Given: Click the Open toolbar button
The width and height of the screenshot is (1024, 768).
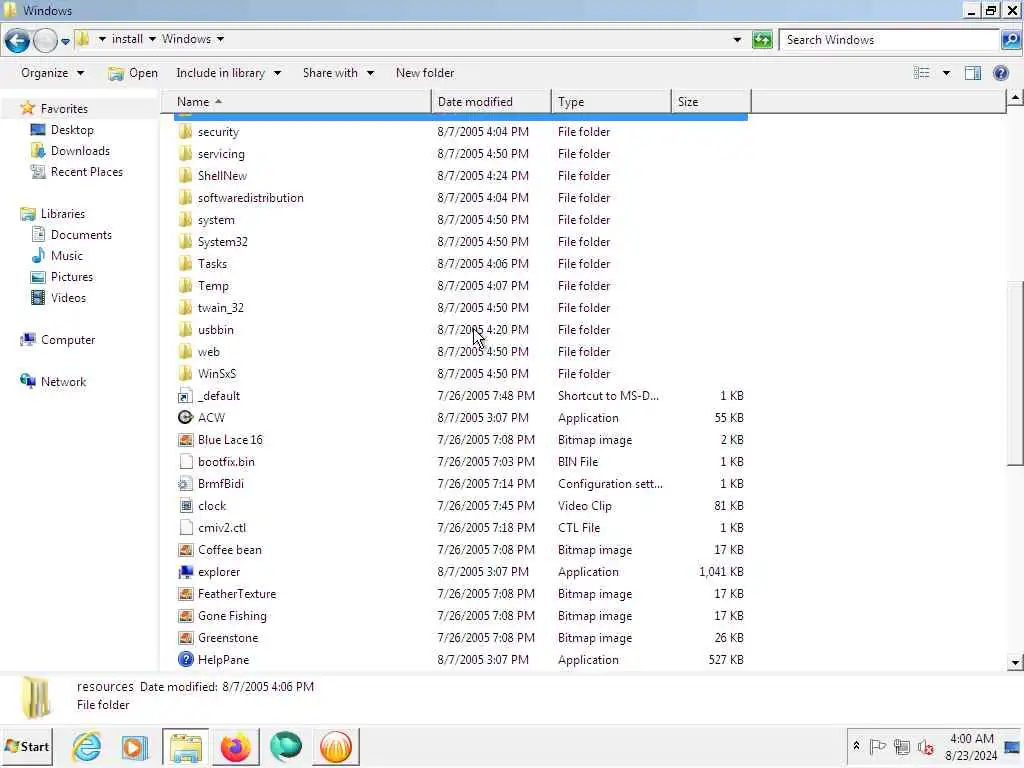Looking at the screenshot, I should pos(133,73).
